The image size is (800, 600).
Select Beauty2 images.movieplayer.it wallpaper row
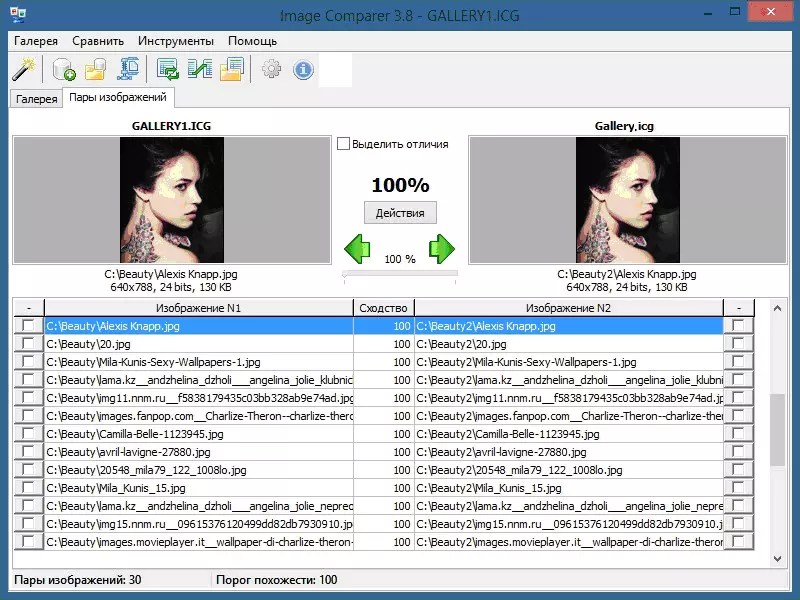click(569, 542)
